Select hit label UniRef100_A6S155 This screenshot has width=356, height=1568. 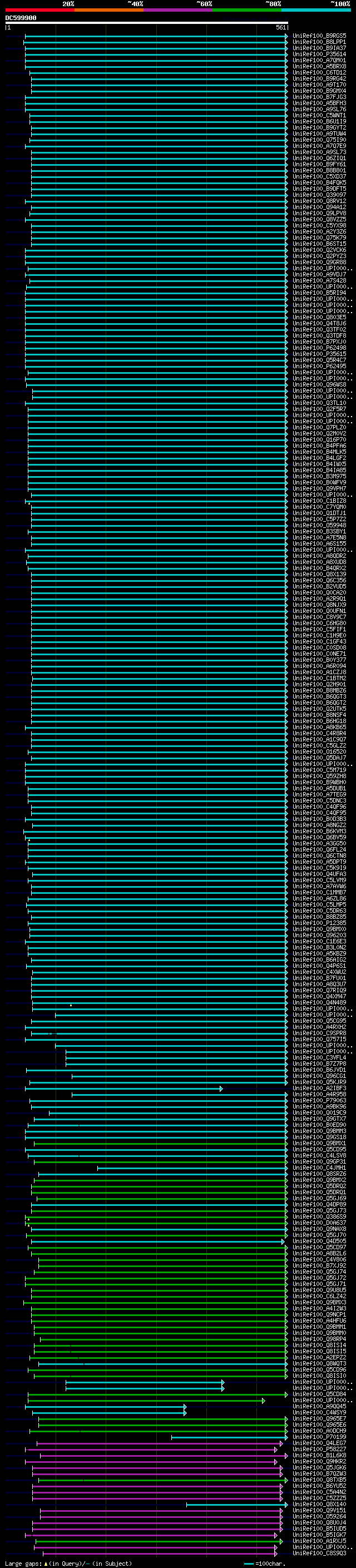click(x=319, y=543)
